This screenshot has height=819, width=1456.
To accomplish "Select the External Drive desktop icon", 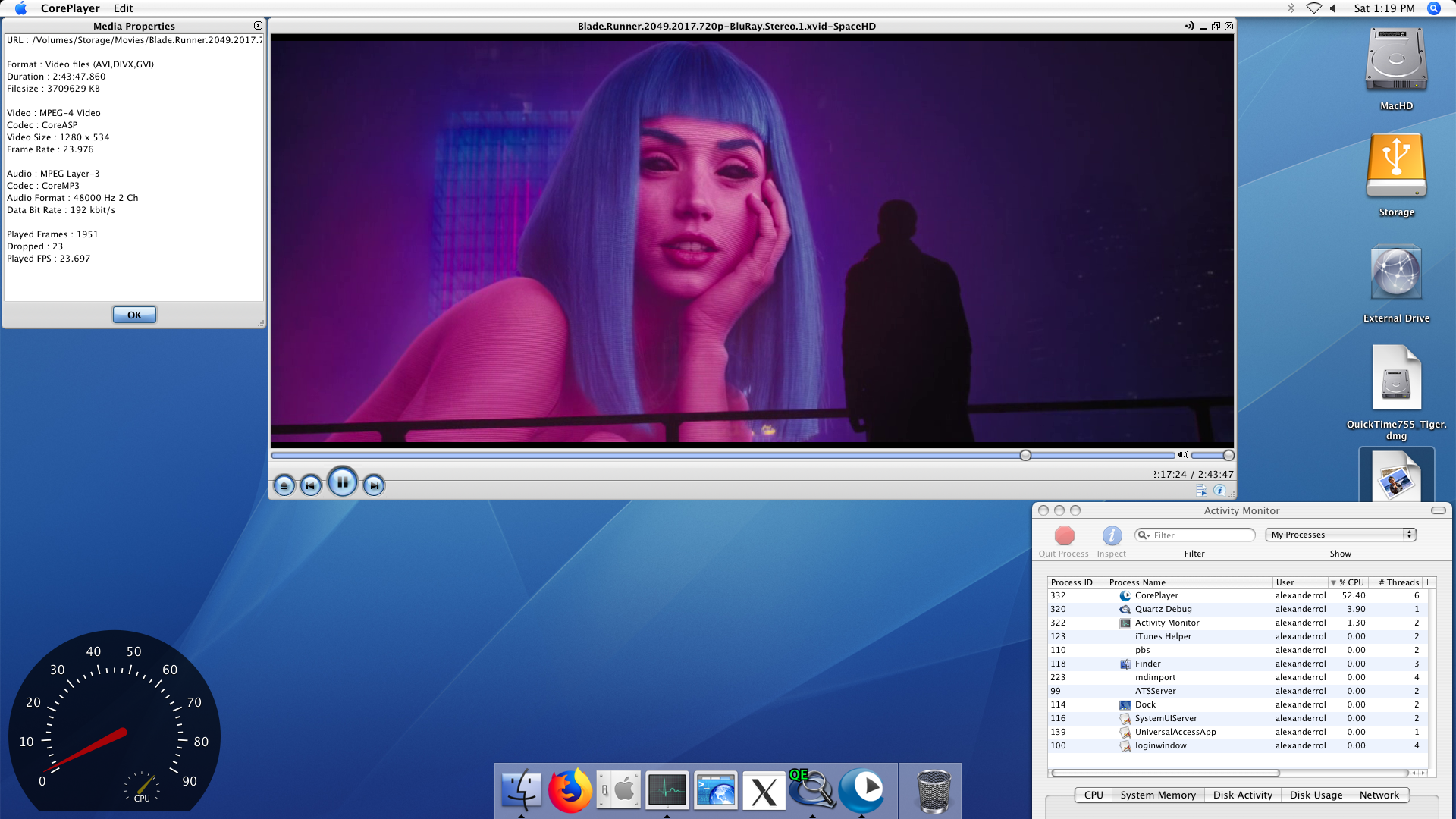I will click(x=1396, y=273).
